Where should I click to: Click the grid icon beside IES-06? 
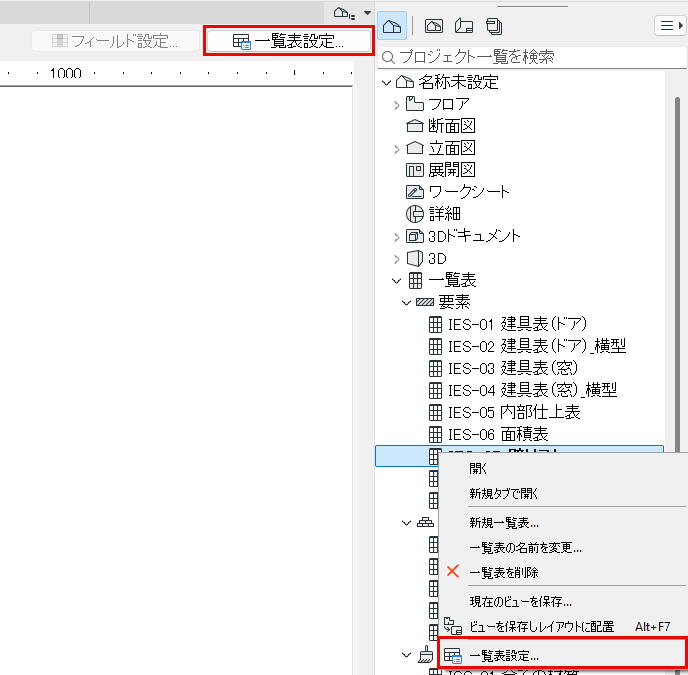435,434
